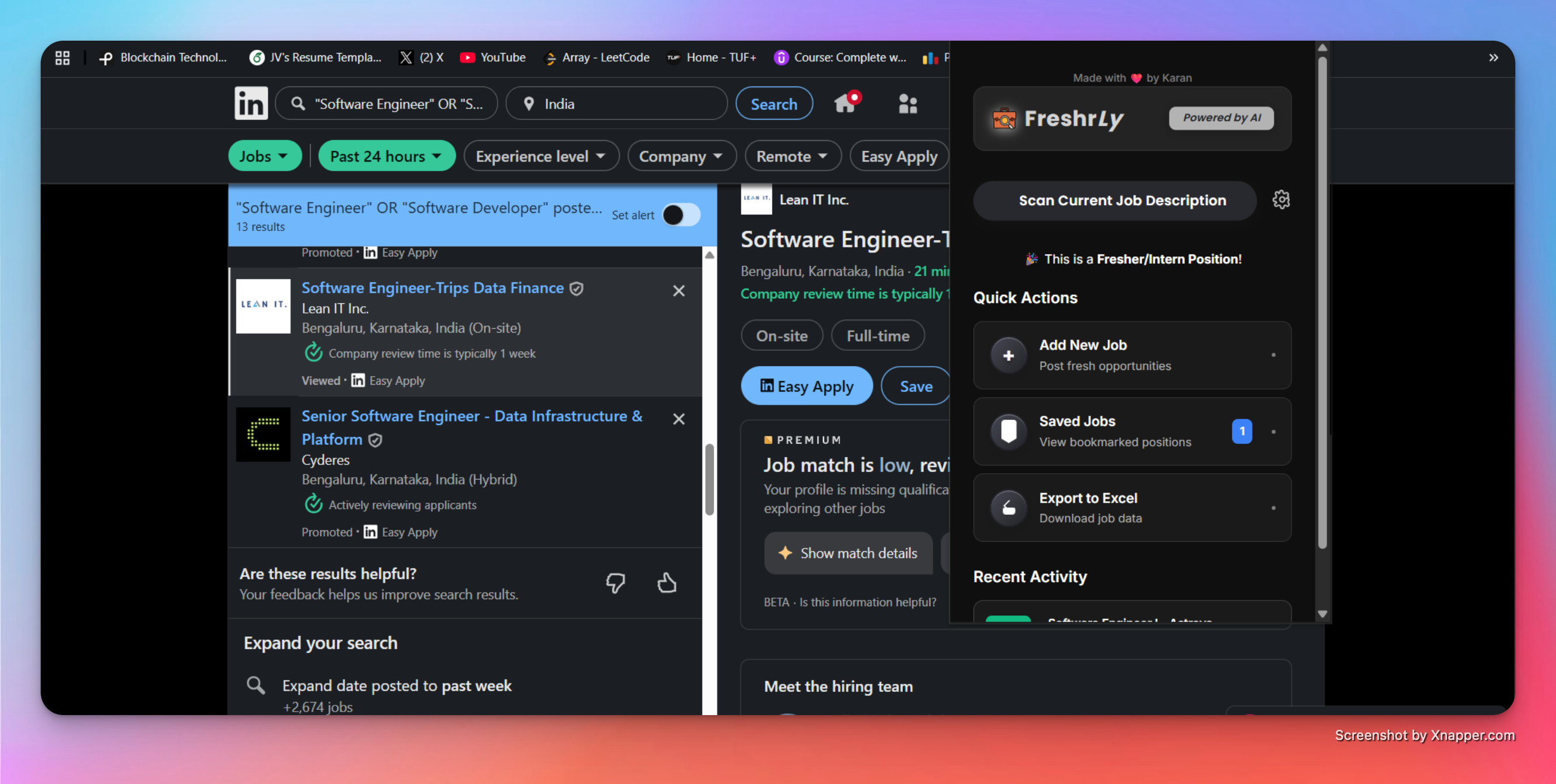Viewport: 1556px width, 784px height.
Task: Click Easy Apply on the job posting
Action: [806, 385]
